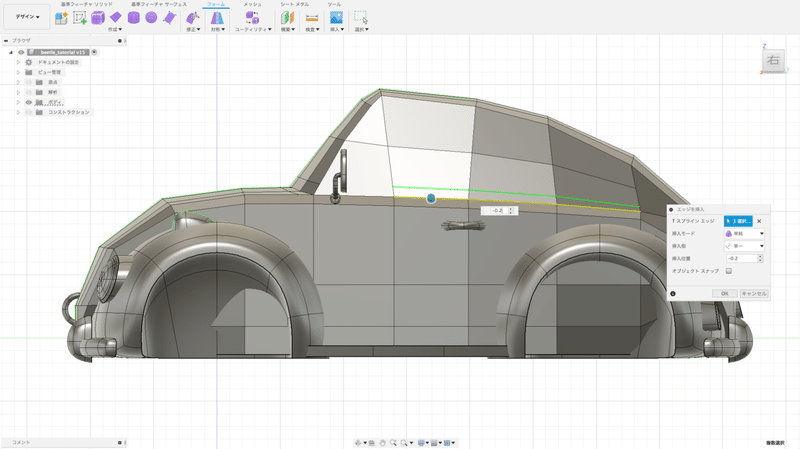Open the Insert Side (挿入側) dropdown

click(743, 246)
